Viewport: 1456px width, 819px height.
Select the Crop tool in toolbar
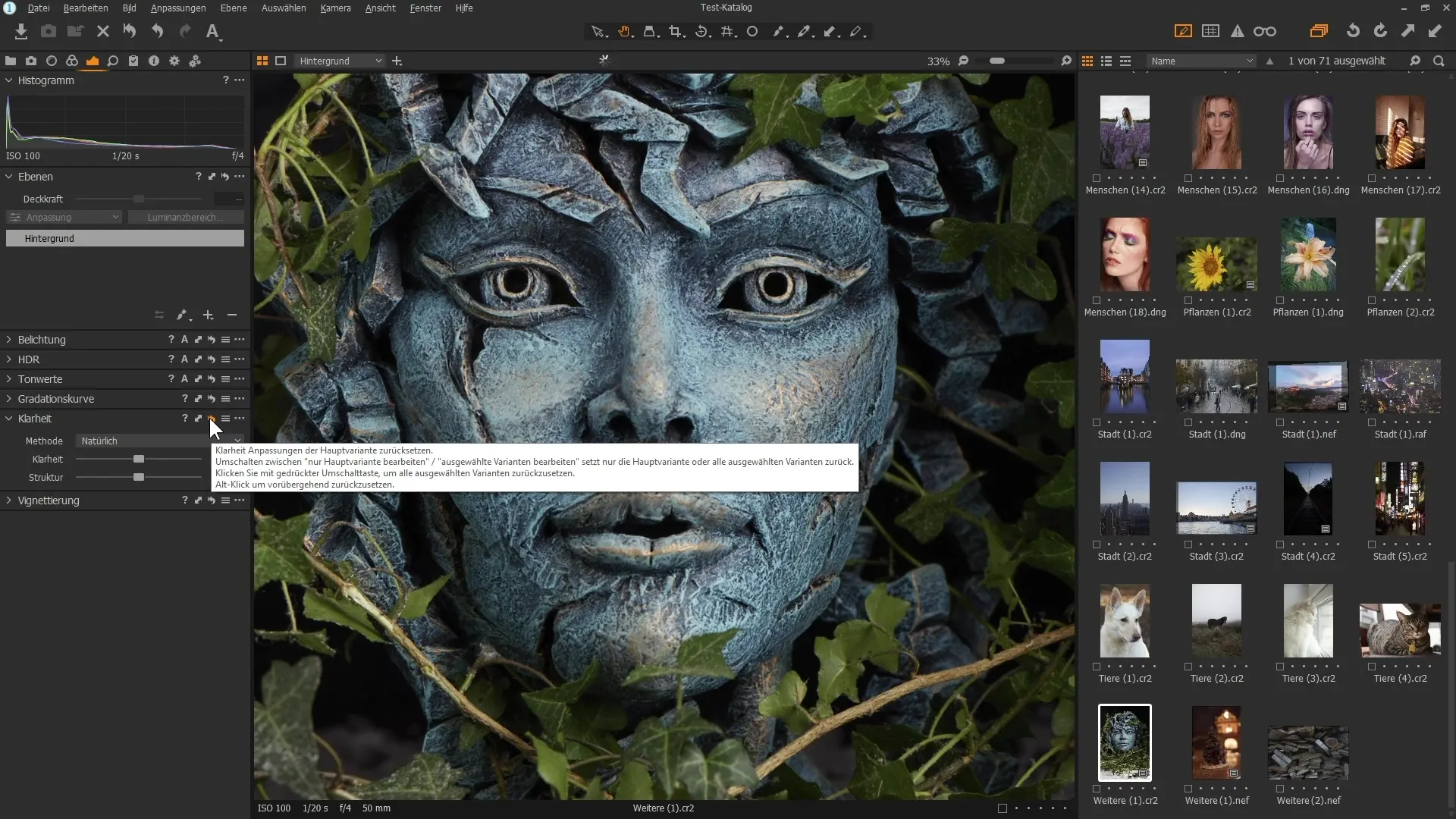click(675, 32)
